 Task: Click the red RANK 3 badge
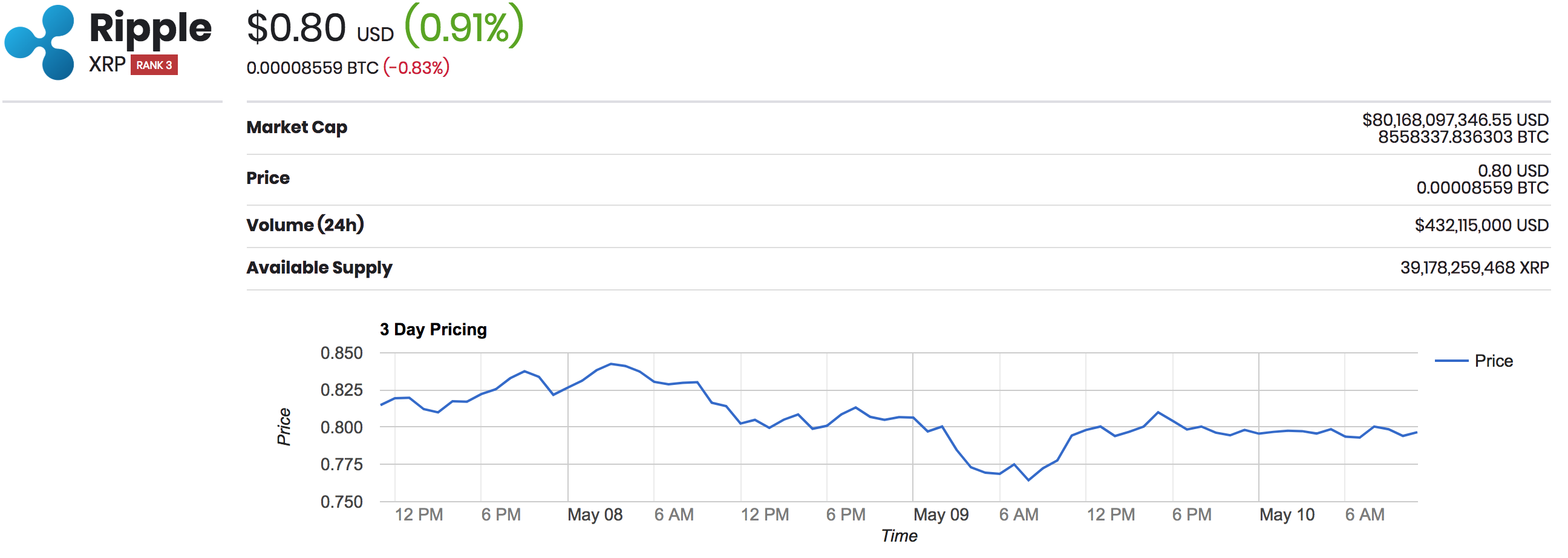point(154,65)
